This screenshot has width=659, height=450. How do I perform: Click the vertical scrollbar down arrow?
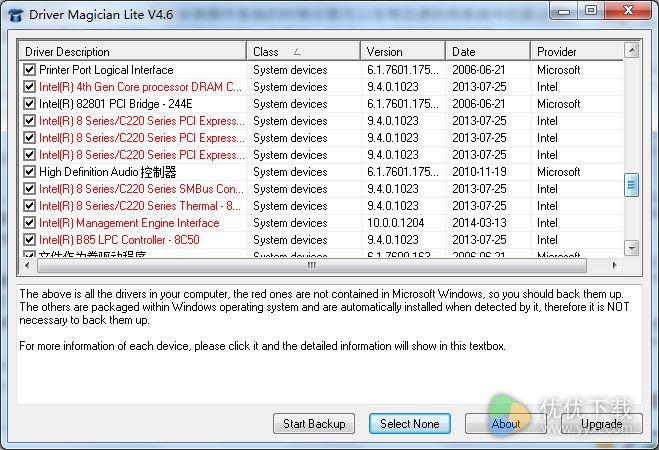click(631, 248)
